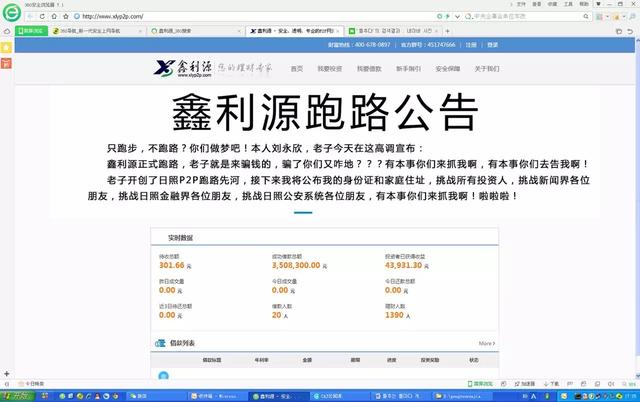Open 我要投资 in site navigation
The image size is (640, 402).
pyautogui.click(x=330, y=69)
